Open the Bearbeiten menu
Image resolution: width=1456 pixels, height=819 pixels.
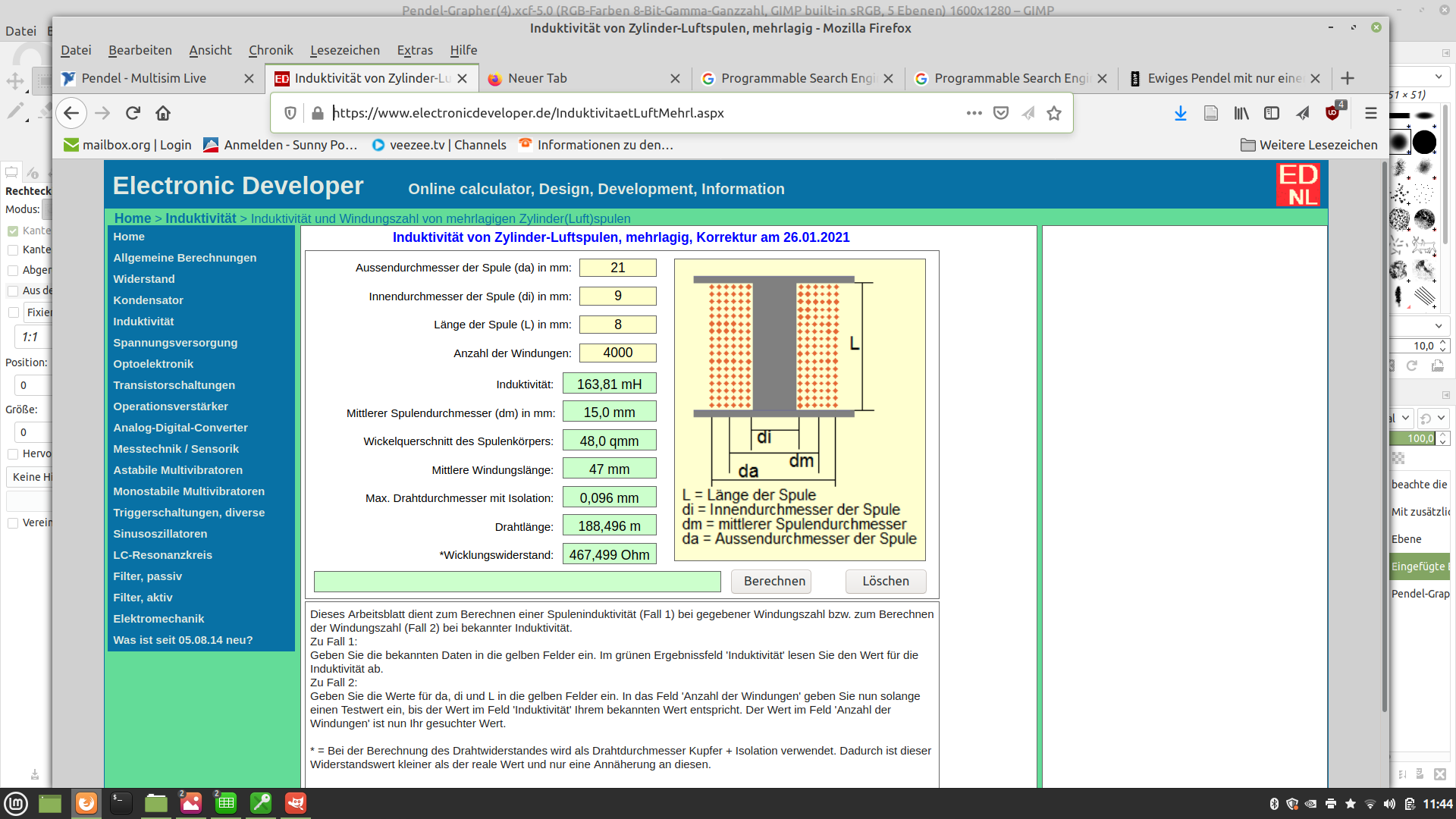click(x=140, y=50)
